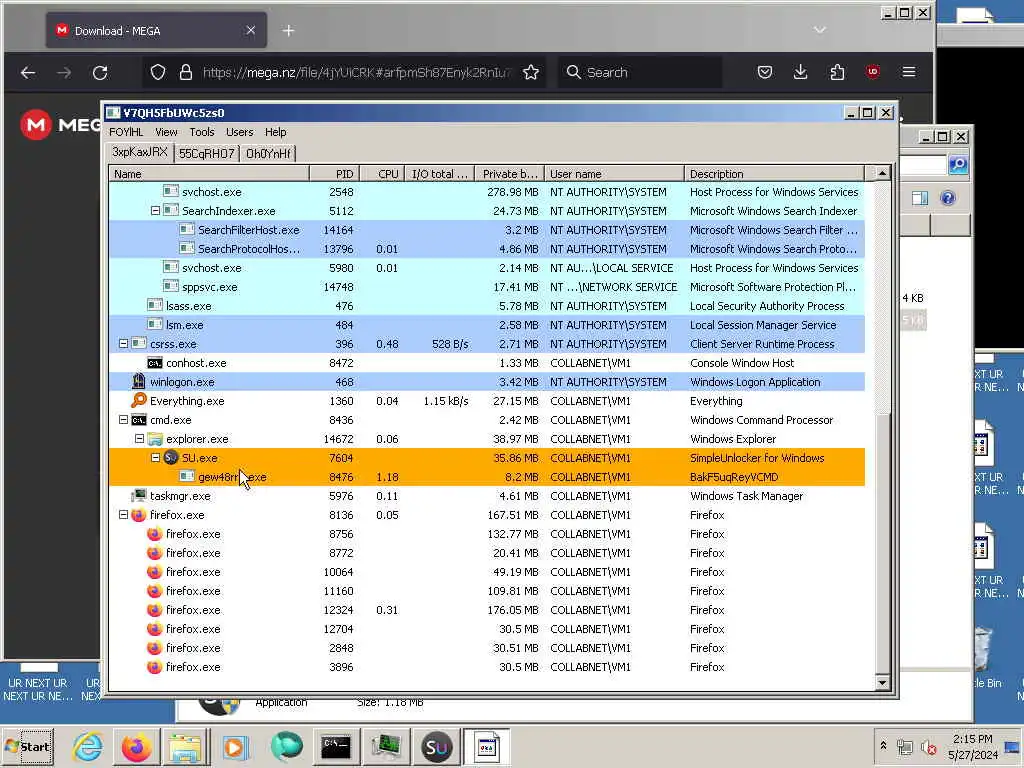Click the help icon in background window
1024x768 pixels.
[x=948, y=198]
